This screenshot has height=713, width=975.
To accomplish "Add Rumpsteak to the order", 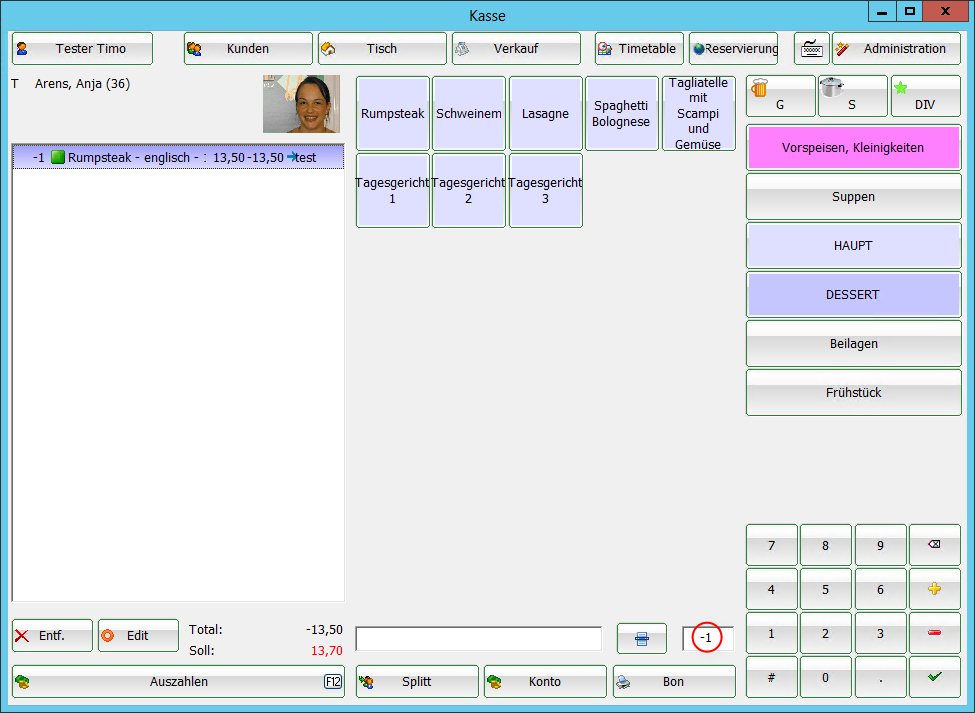I will point(392,114).
